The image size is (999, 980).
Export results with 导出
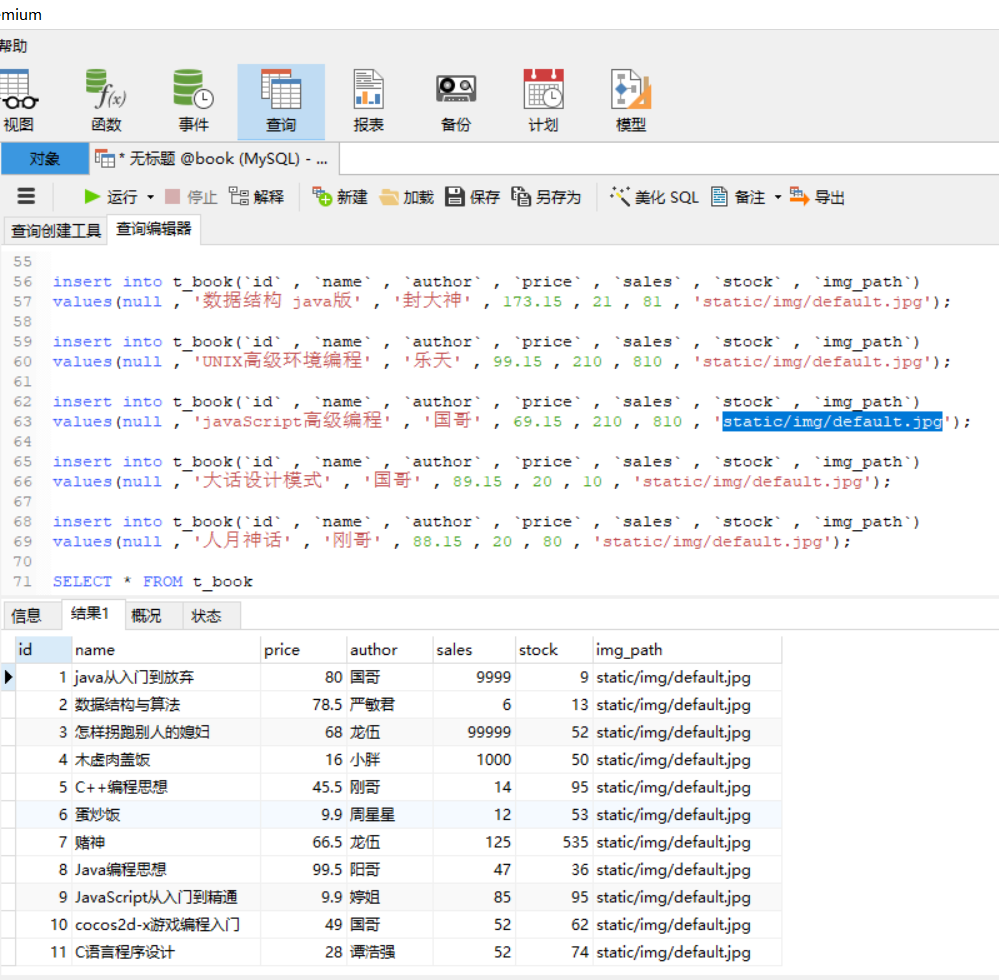point(817,197)
